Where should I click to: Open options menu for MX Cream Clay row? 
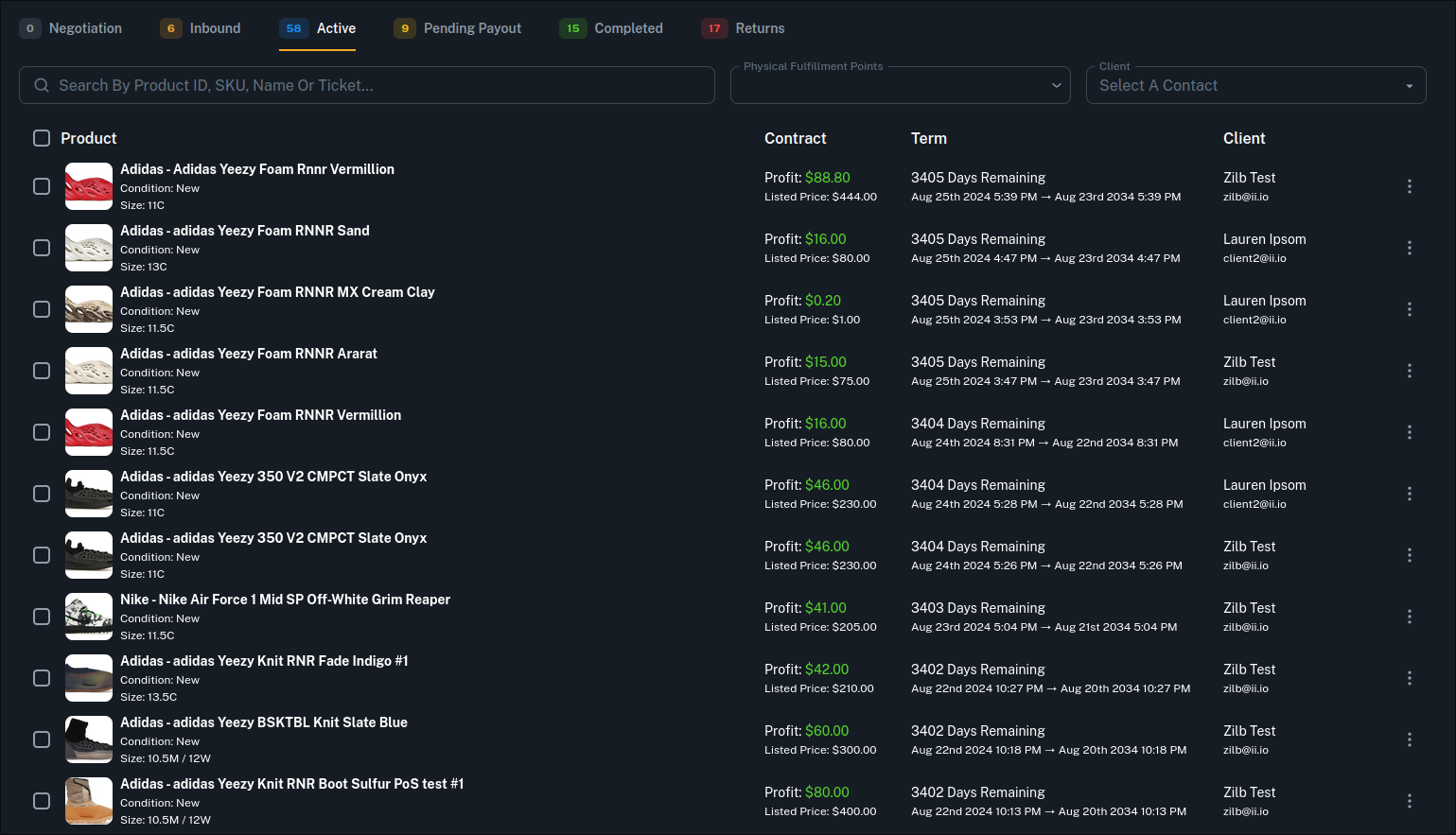tap(1410, 309)
